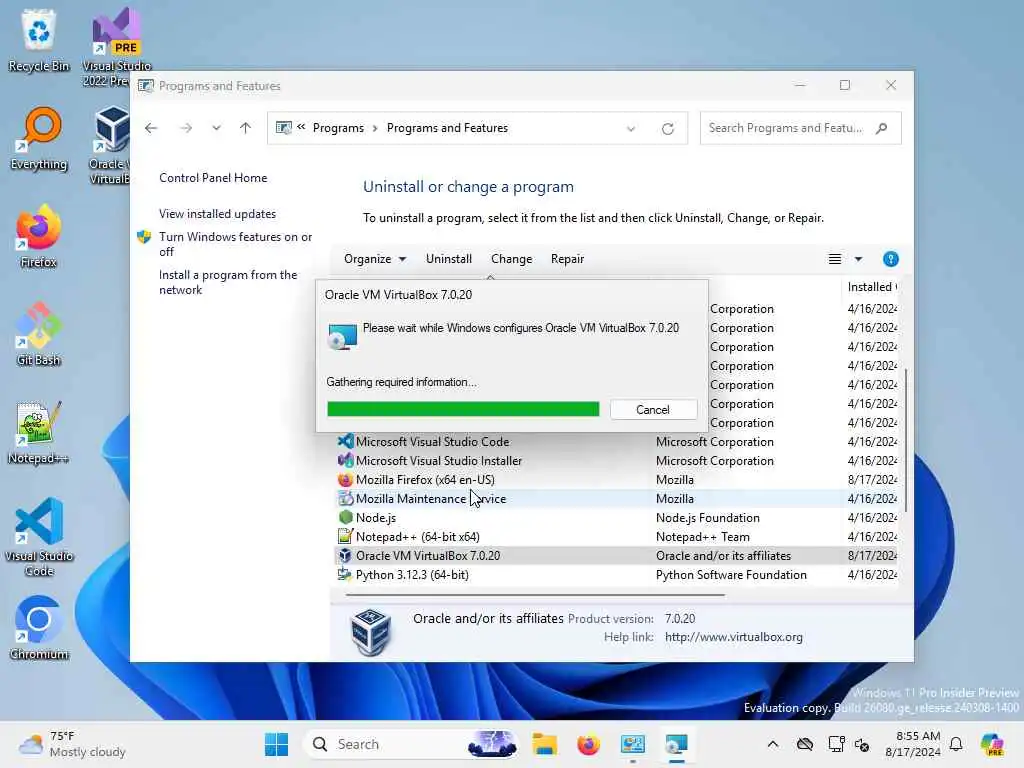This screenshot has height=768, width=1024.
Task: Switch to the installer taskbar icon
Action: tap(677, 744)
